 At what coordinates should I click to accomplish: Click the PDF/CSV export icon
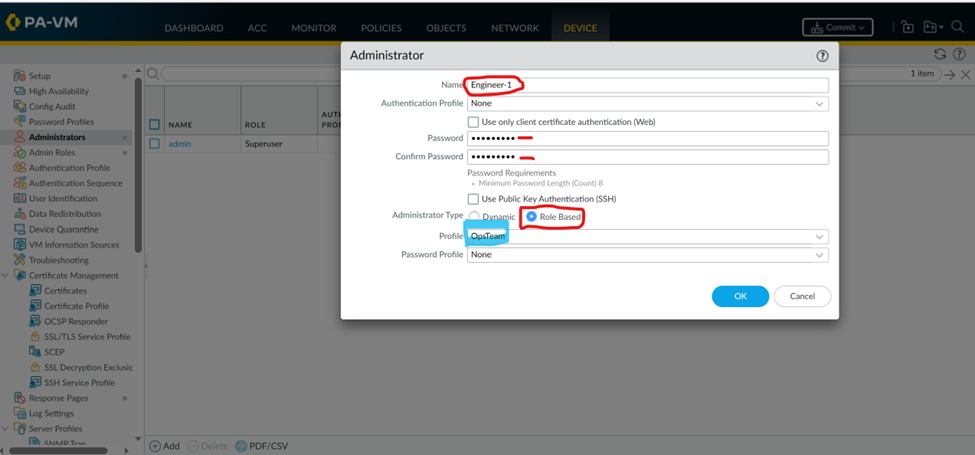[241, 446]
